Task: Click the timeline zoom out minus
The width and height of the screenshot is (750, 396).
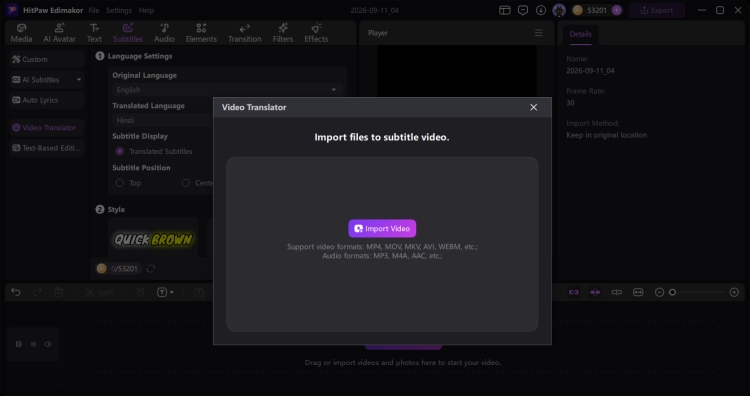Action: click(x=659, y=292)
